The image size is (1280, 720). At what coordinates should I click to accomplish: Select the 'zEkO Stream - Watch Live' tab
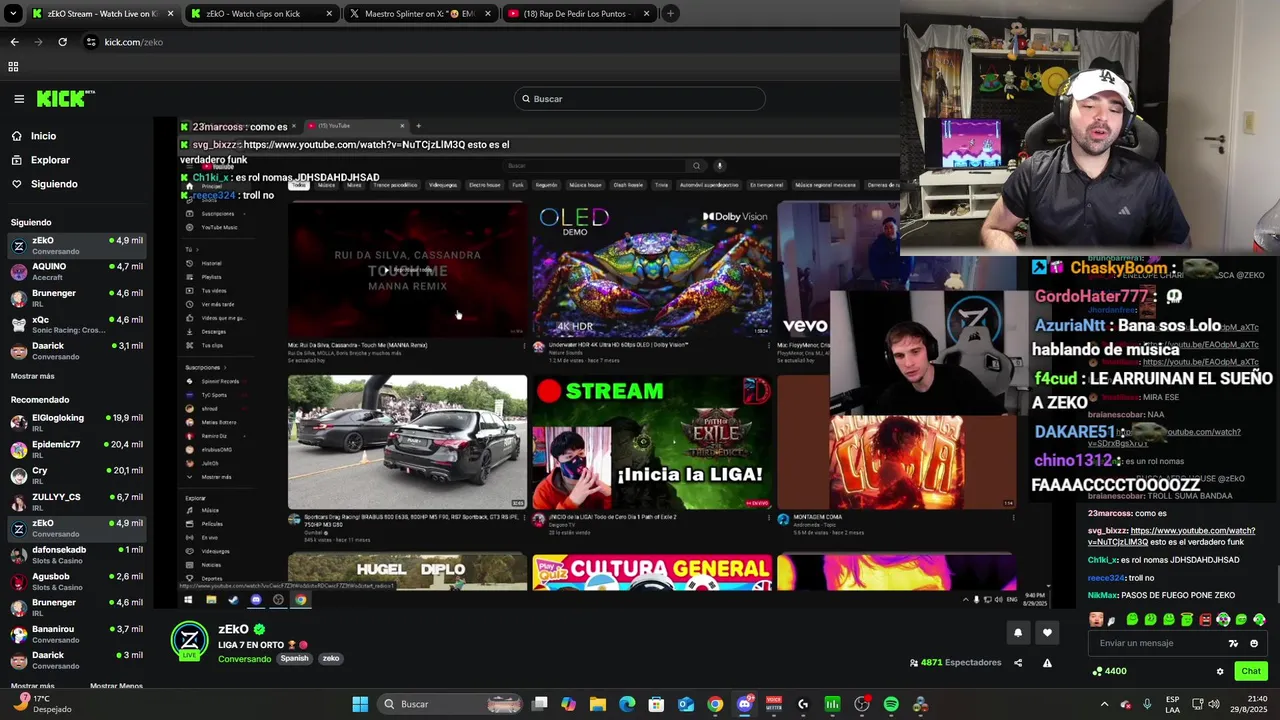tap(102, 14)
